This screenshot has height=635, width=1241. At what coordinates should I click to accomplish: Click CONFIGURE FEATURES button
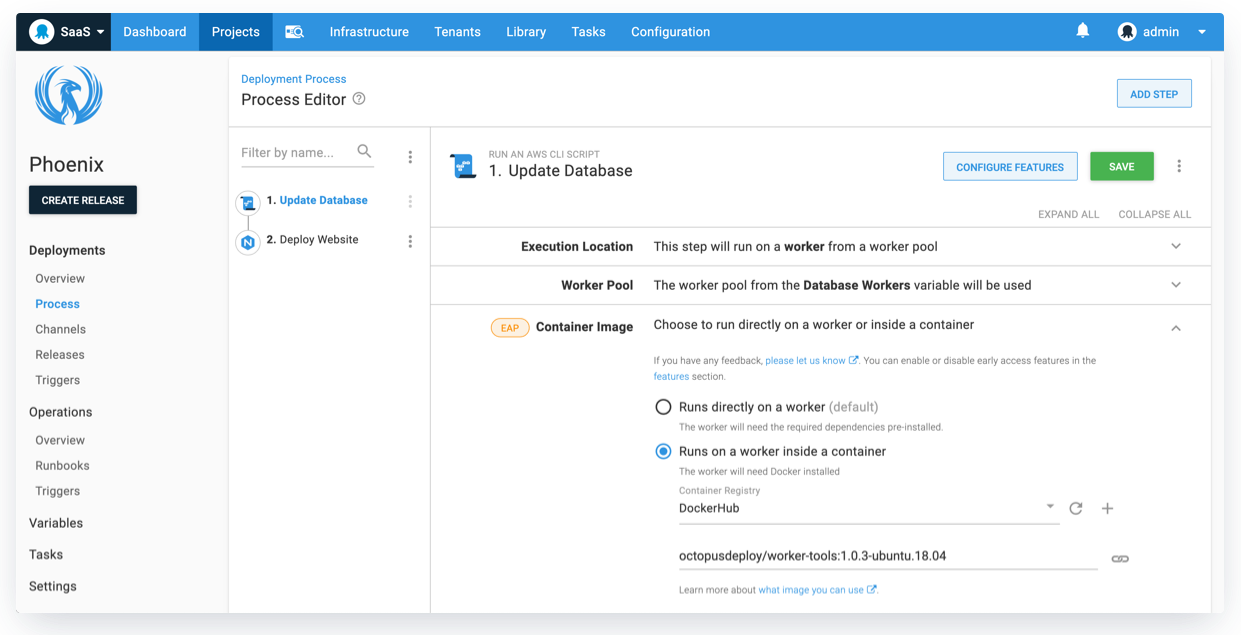pyautogui.click(x=1010, y=167)
